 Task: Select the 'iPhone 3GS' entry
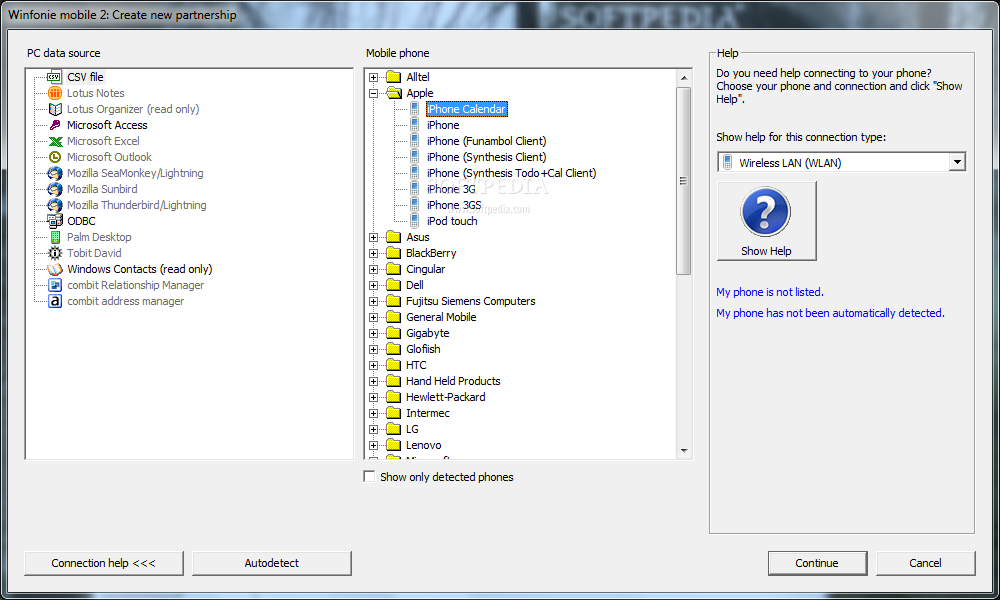click(454, 205)
